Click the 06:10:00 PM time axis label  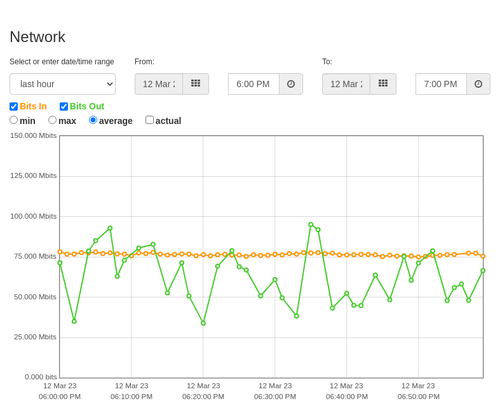point(131,397)
